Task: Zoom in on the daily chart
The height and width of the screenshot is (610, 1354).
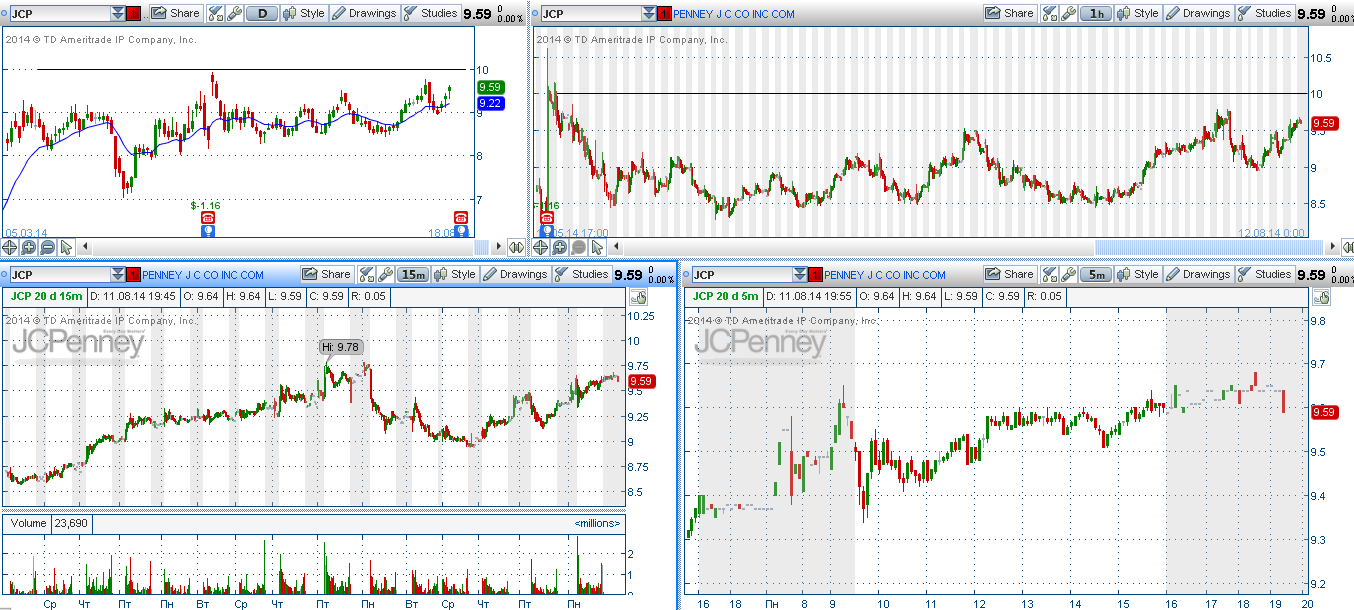Action: point(29,247)
